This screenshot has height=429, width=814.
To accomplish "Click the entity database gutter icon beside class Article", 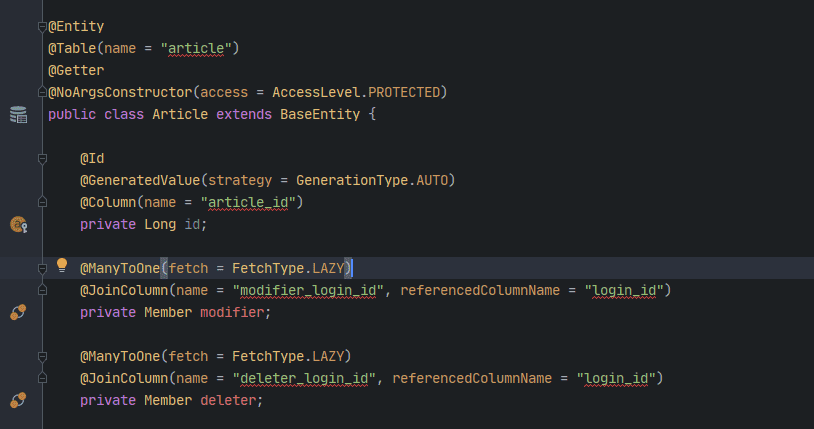I will tap(18, 115).
